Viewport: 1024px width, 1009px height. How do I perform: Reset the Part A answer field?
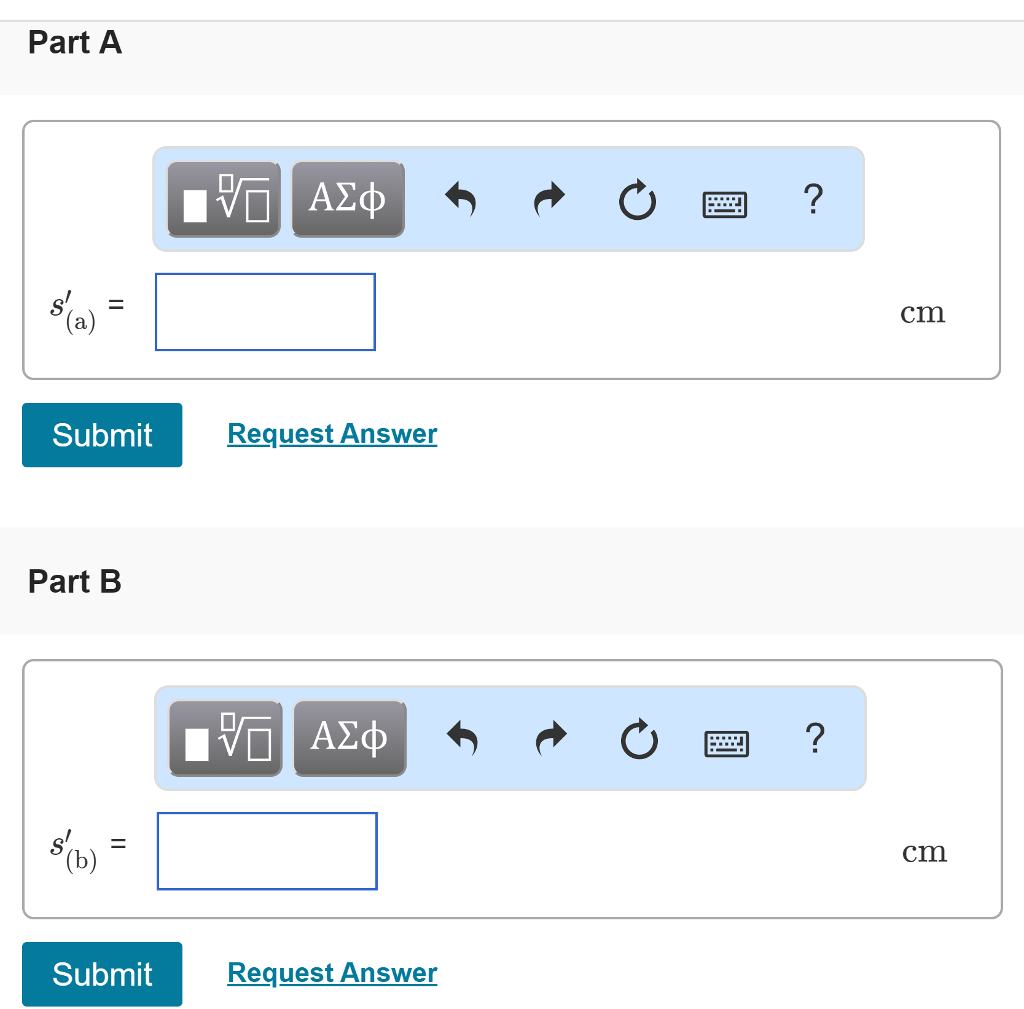[x=637, y=201]
